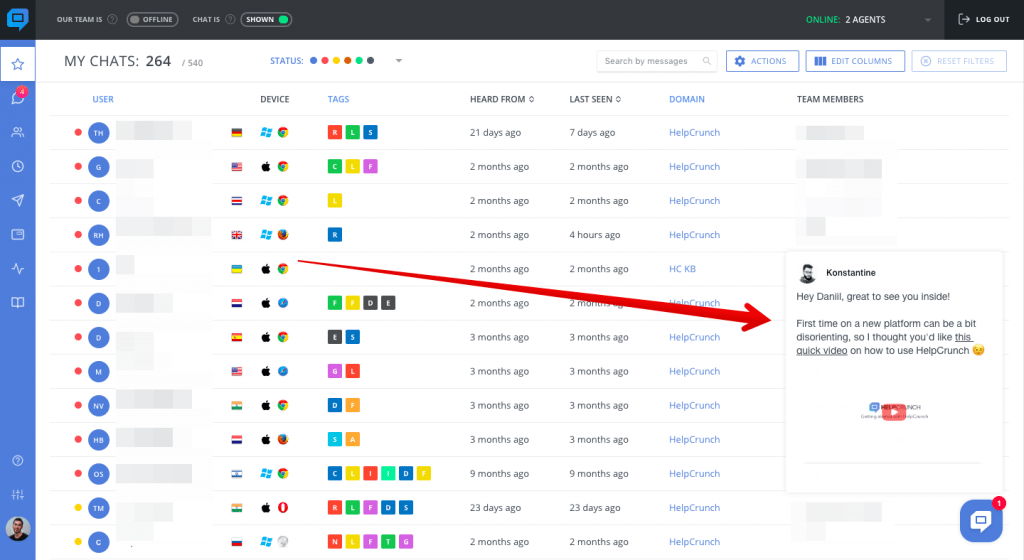The height and width of the screenshot is (560, 1024).
Task: Open the popup messages icon in sidebar
Action: (18, 234)
